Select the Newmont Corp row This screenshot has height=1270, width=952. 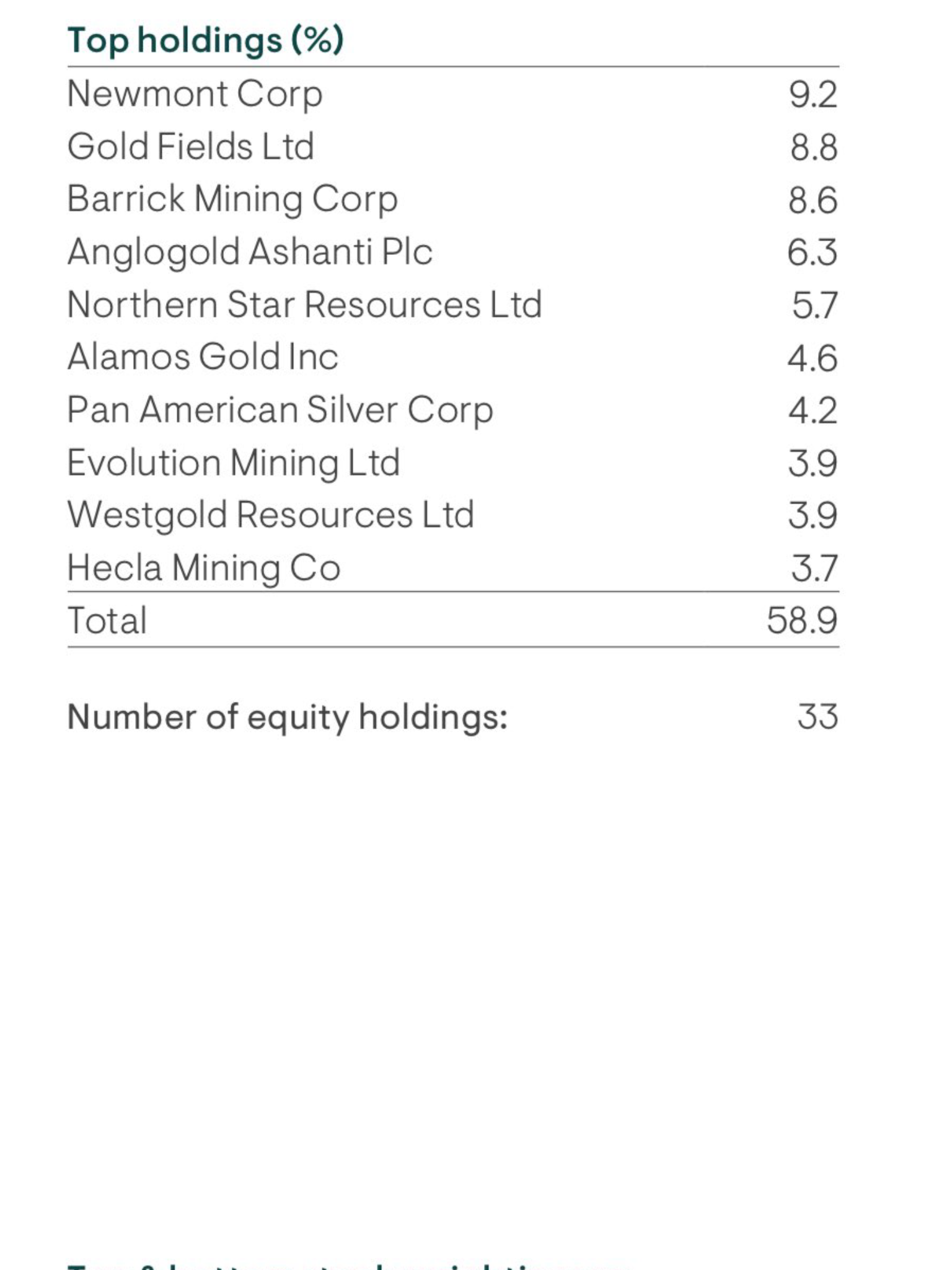coord(453,94)
